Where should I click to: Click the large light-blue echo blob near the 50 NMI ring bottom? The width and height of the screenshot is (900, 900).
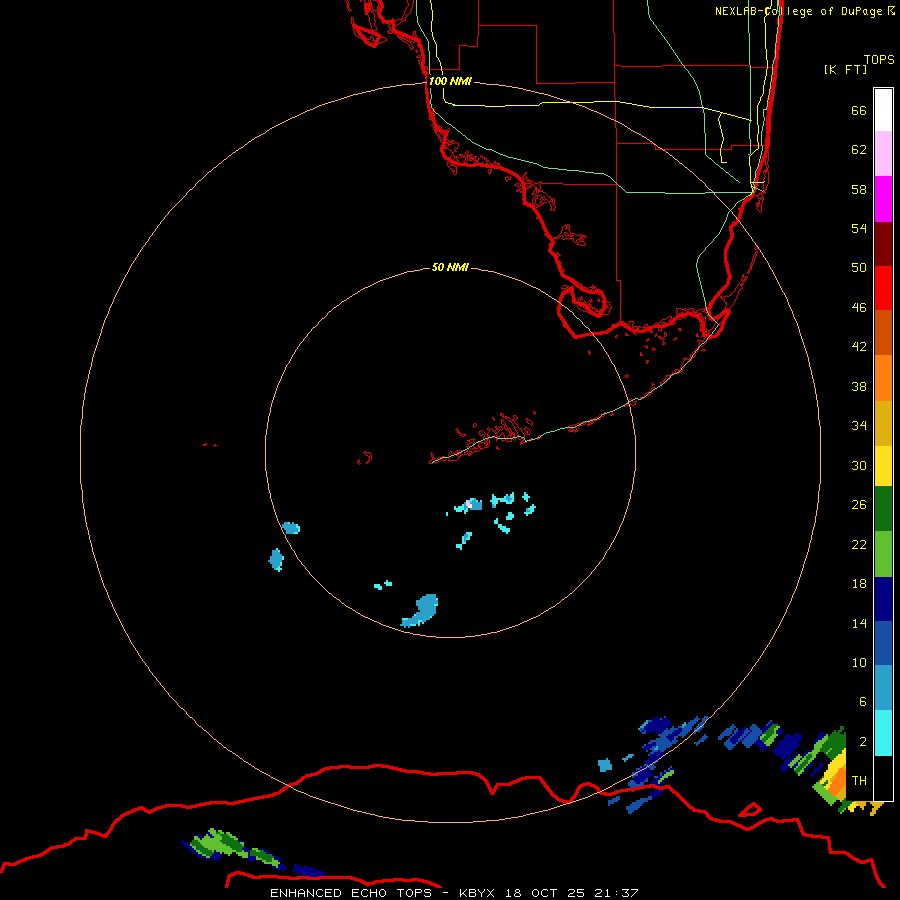tap(421, 610)
